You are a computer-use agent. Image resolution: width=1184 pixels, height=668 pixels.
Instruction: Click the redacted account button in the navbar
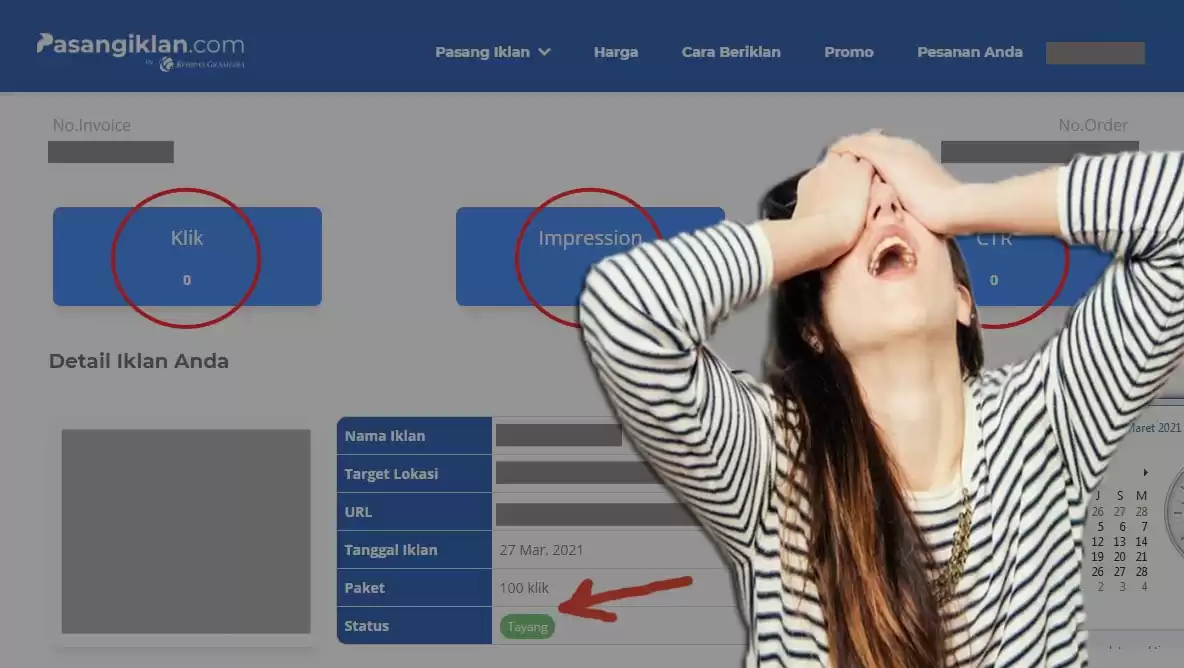(1095, 53)
